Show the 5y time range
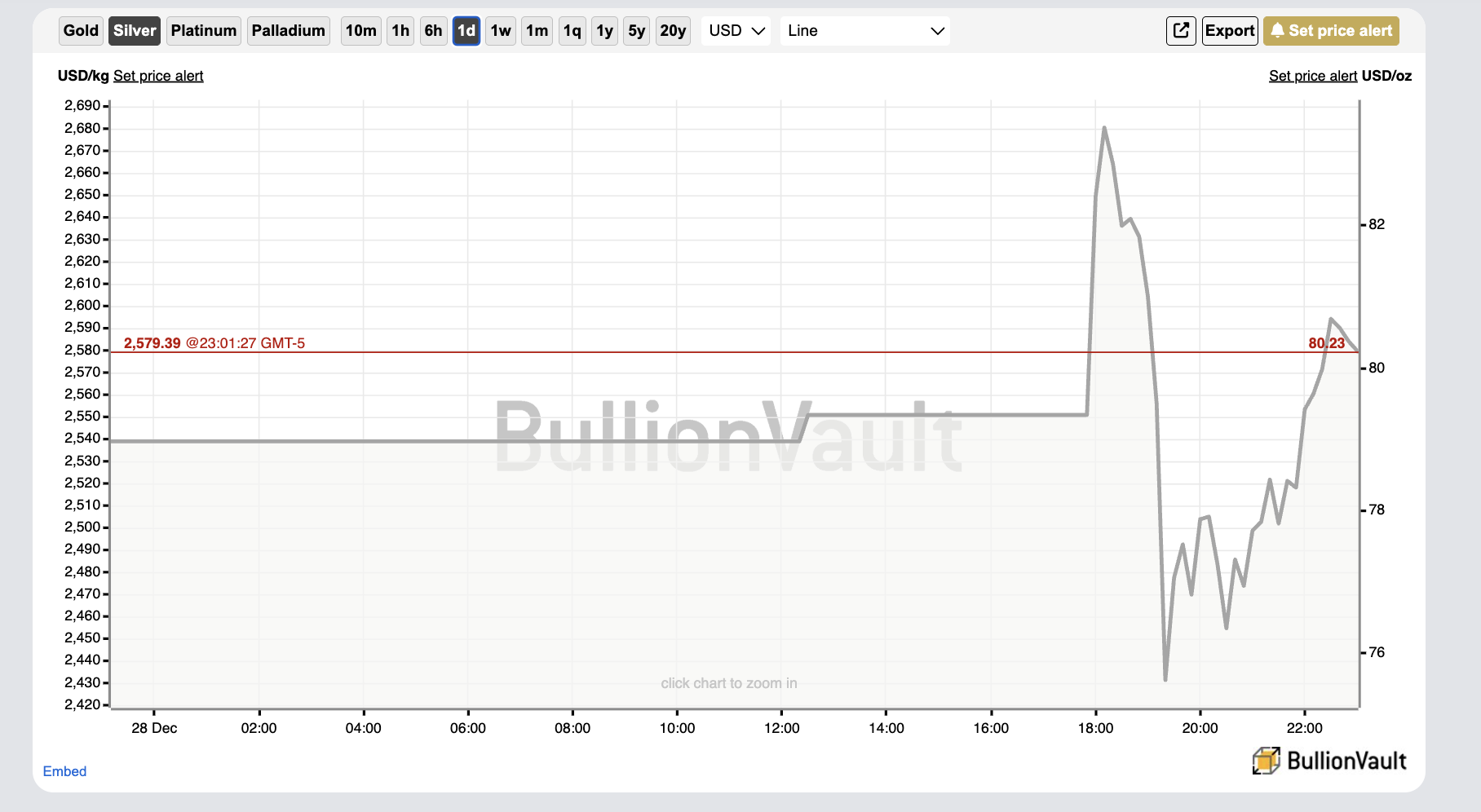The width and height of the screenshot is (1481, 812). tap(637, 31)
